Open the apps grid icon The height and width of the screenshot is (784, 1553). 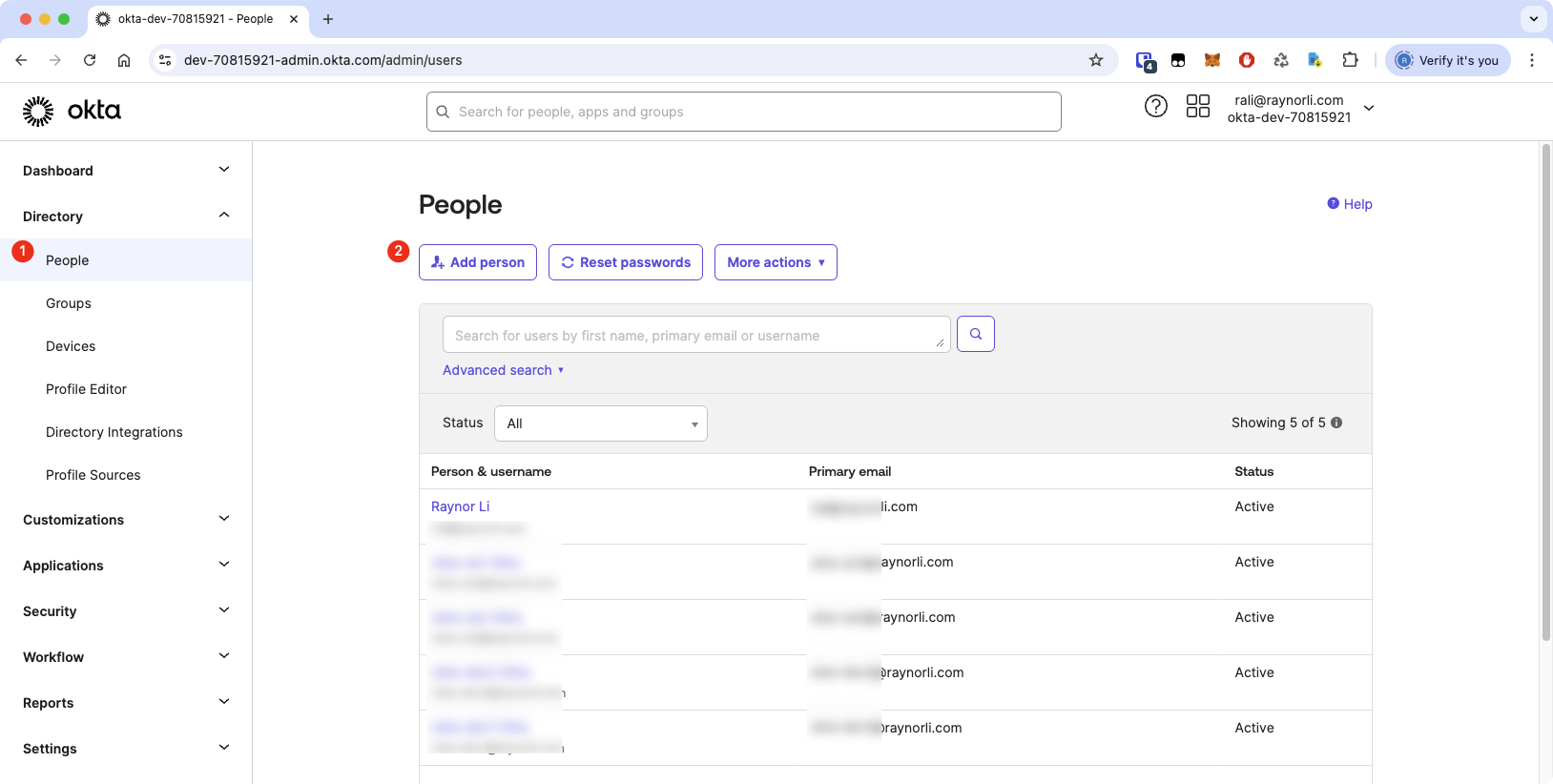pos(1197,106)
